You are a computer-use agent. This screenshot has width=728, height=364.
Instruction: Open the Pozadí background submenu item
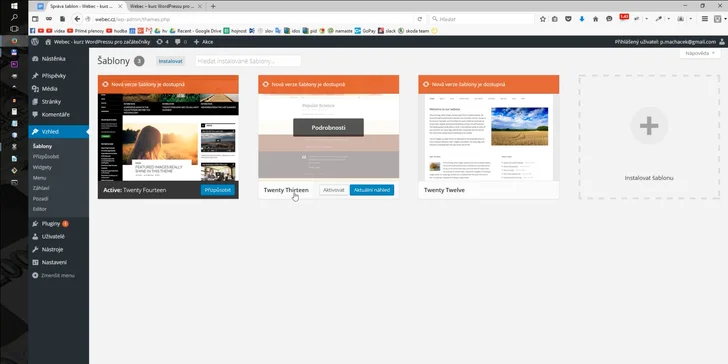tap(40, 199)
